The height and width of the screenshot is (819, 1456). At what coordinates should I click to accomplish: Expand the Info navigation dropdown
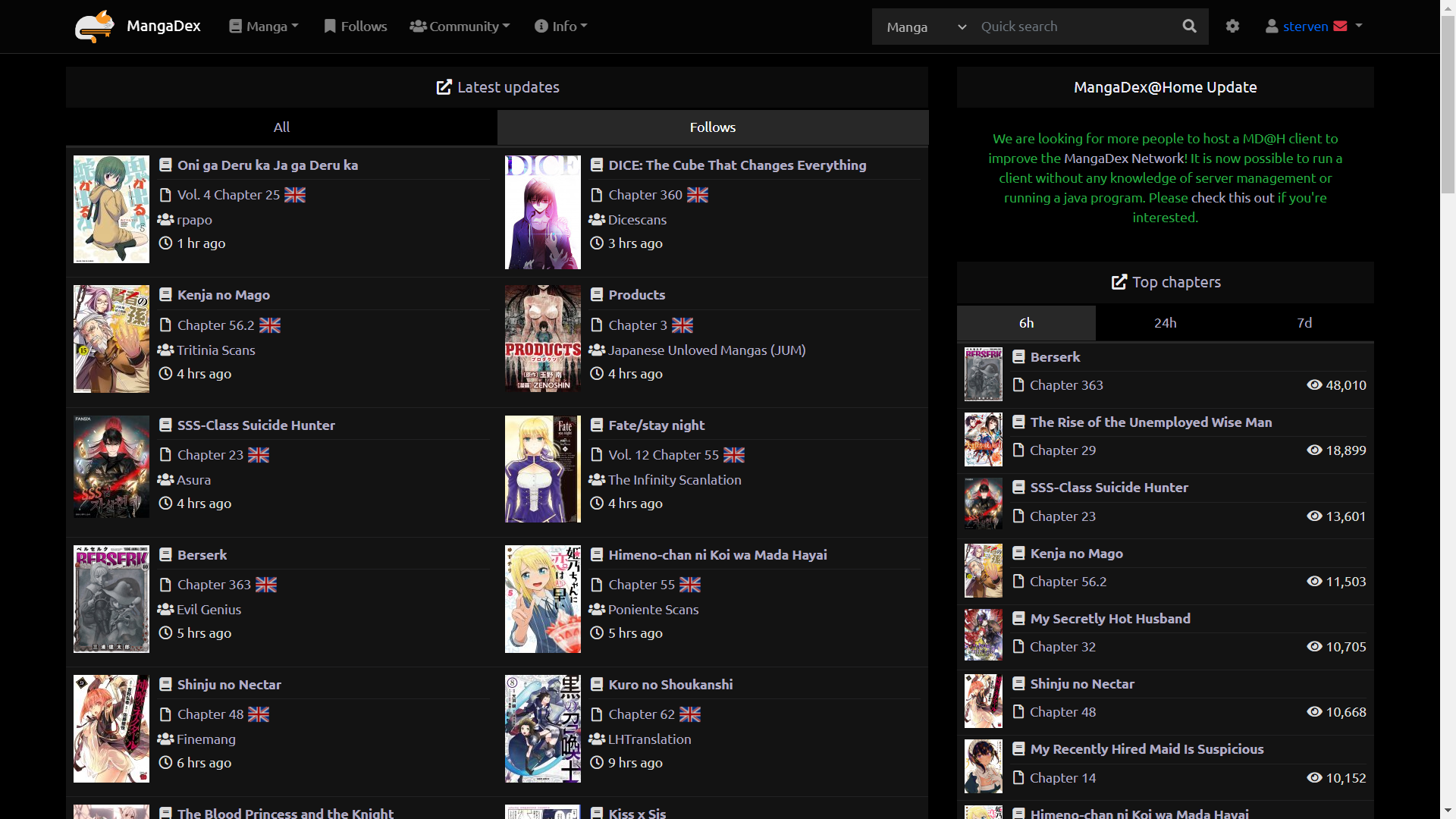[x=561, y=27]
